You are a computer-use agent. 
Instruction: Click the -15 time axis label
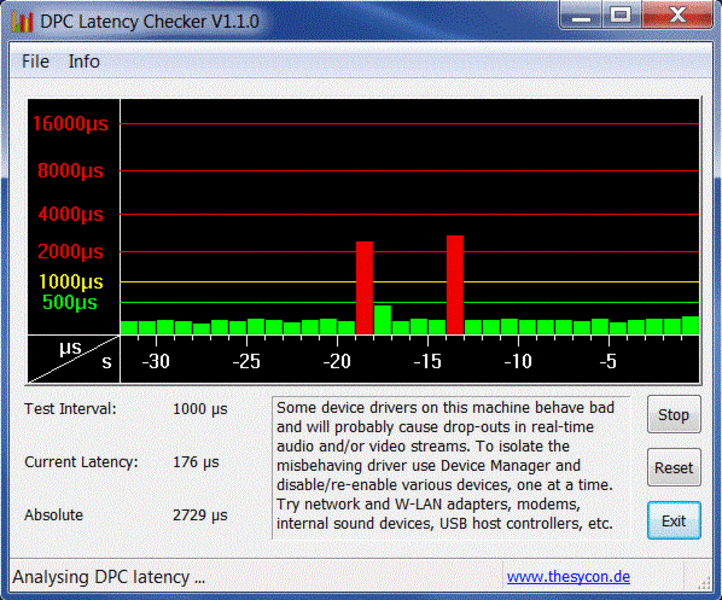(427, 361)
